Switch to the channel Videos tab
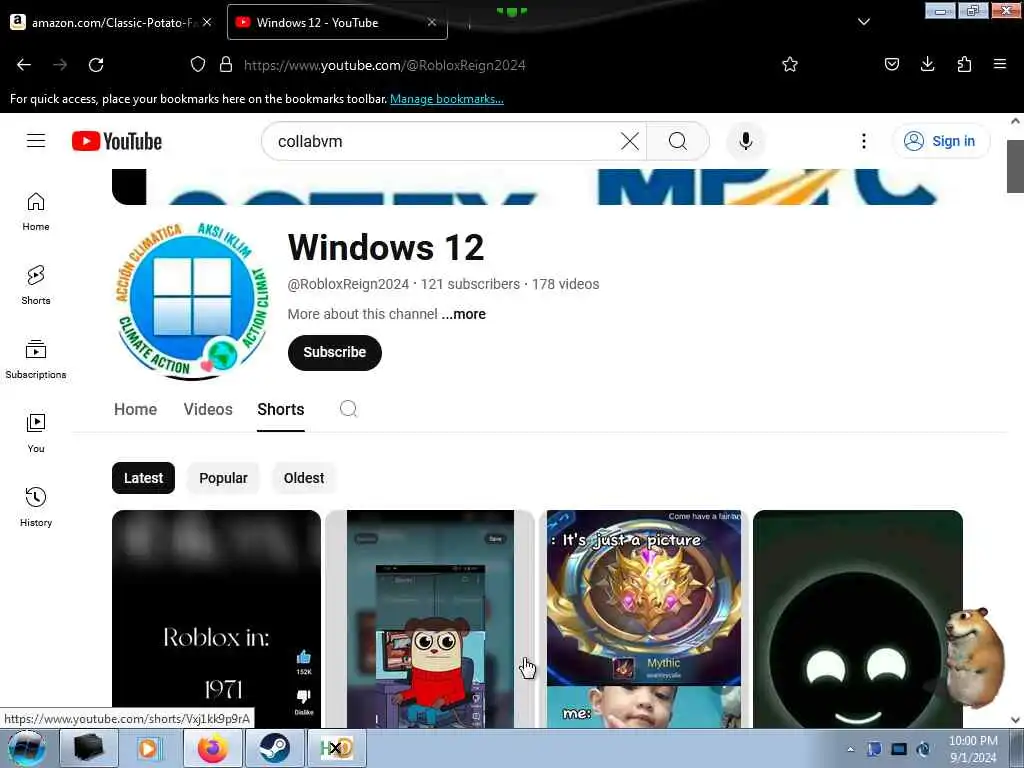This screenshot has width=1024, height=768. tap(208, 409)
